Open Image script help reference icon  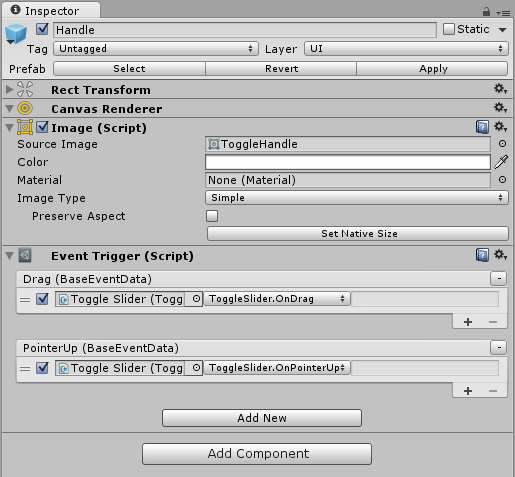point(482,127)
